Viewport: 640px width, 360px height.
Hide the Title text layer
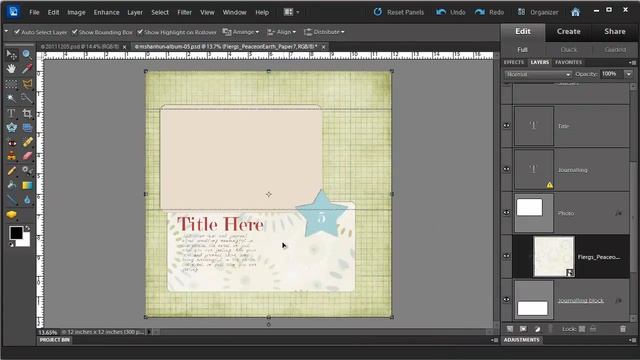(x=507, y=126)
